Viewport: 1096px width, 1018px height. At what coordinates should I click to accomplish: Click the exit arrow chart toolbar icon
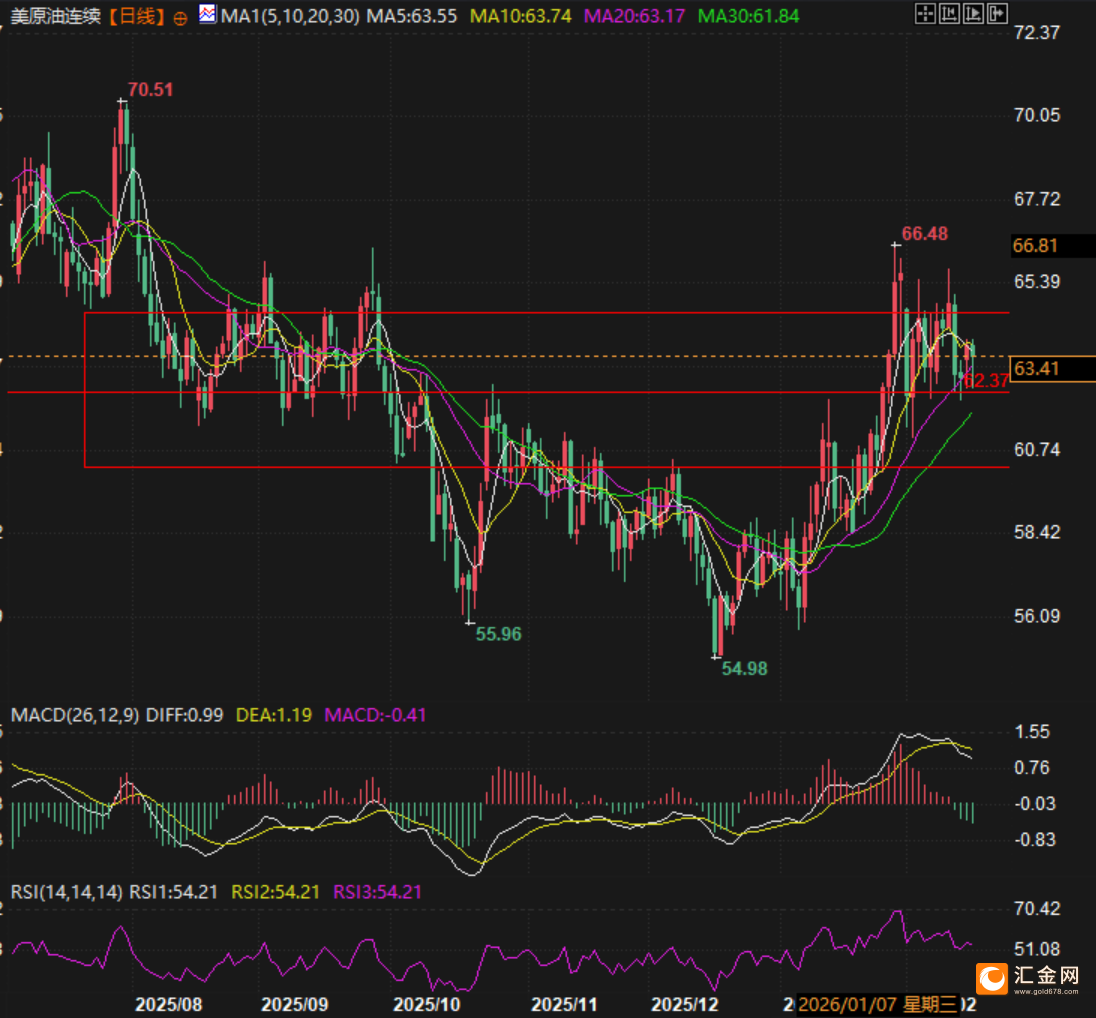click(996, 14)
